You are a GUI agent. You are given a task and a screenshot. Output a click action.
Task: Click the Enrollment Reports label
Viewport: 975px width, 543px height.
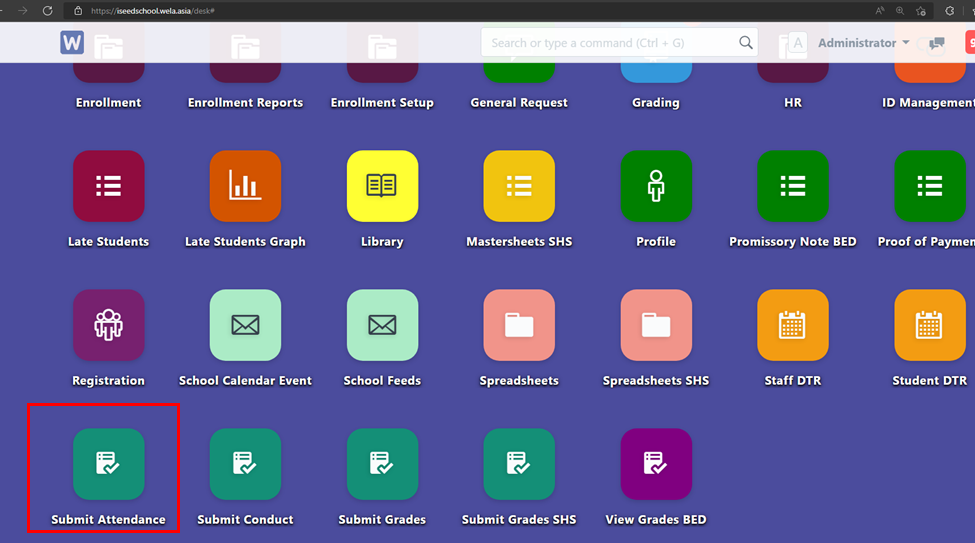pos(245,103)
